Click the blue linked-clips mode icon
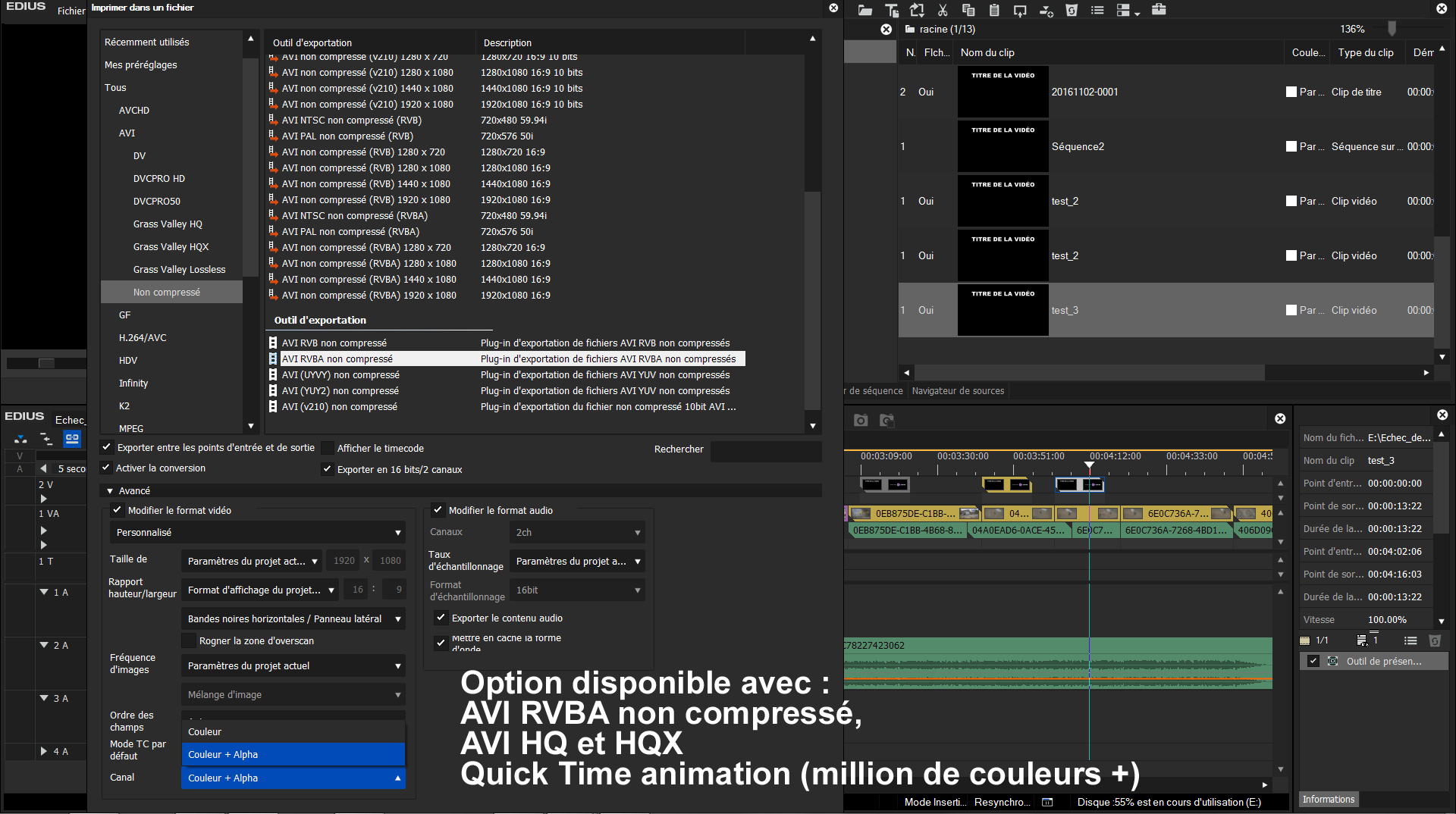Image resolution: width=1456 pixels, height=814 pixels. tap(72, 438)
